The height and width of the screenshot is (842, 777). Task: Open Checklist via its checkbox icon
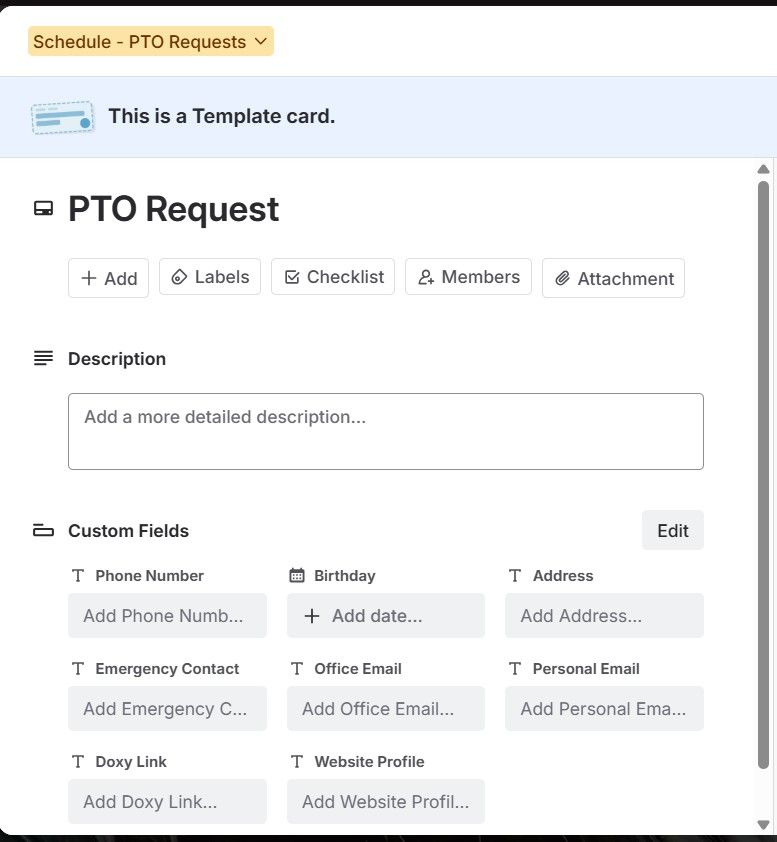(293, 277)
